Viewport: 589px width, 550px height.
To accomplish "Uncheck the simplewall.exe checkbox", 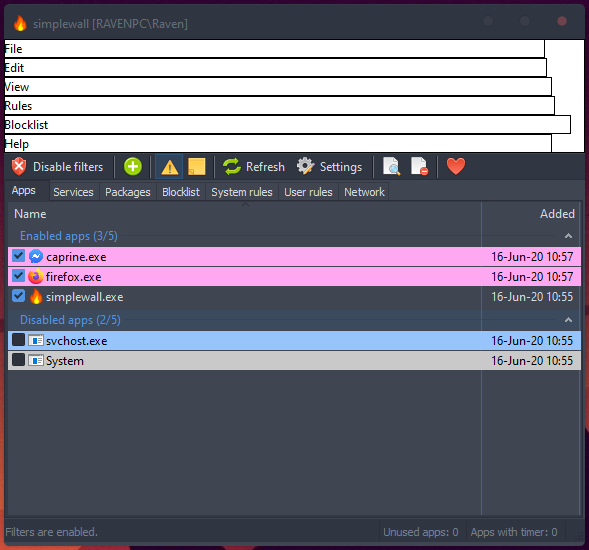I will pos(18,296).
